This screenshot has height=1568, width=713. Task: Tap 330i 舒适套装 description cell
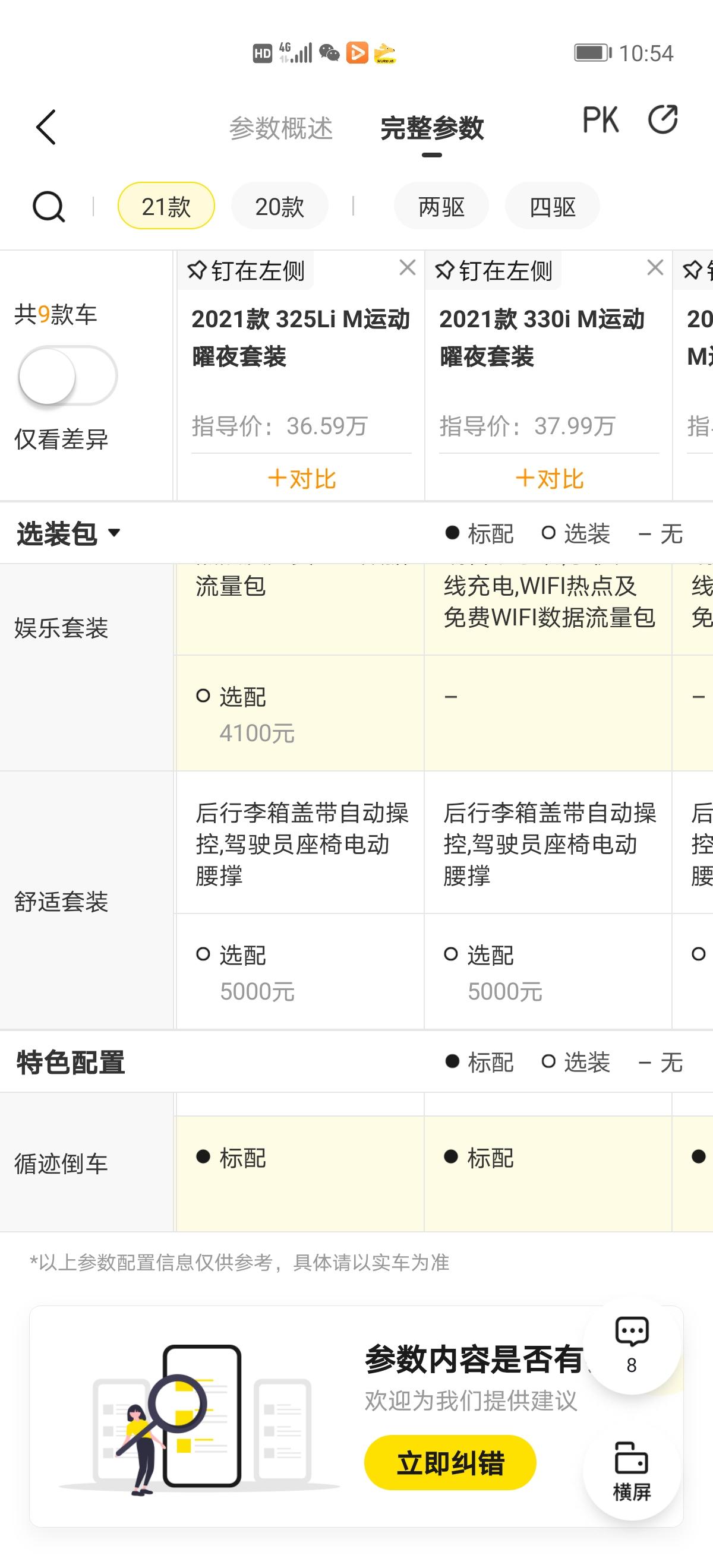(548, 843)
